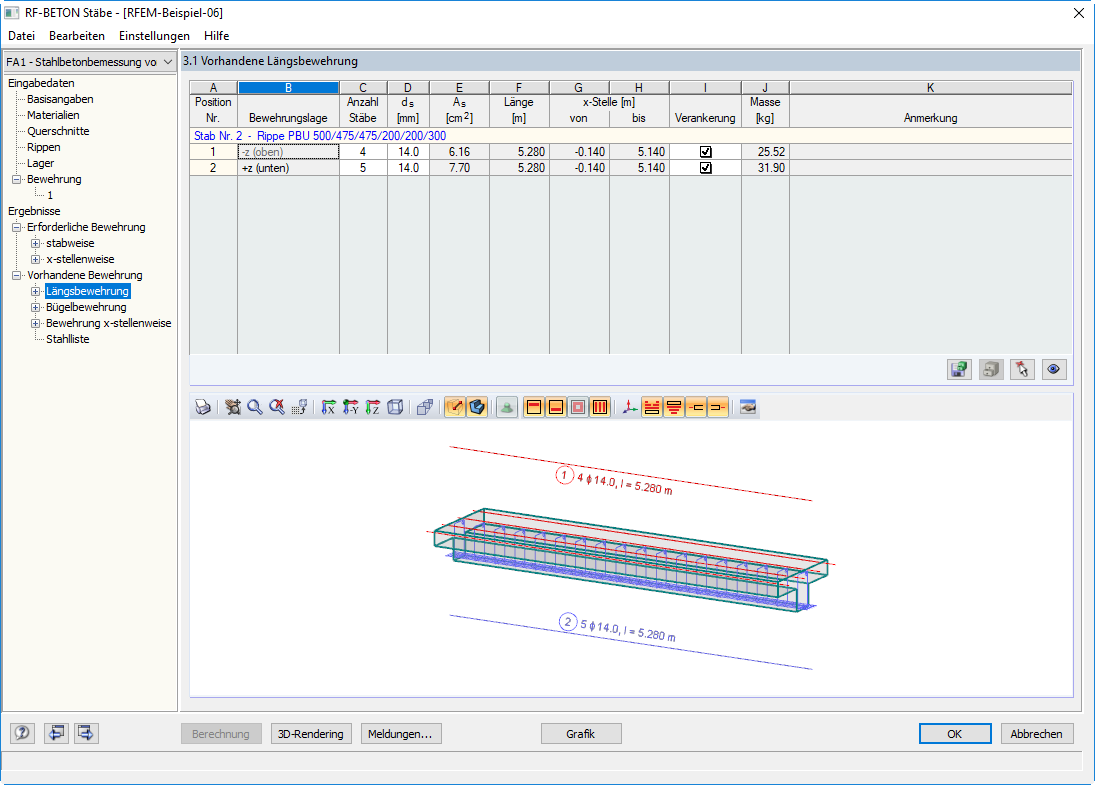The width and height of the screenshot is (1095, 785).
Task: Click the save reinforcement template icon
Action: click(960, 369)
